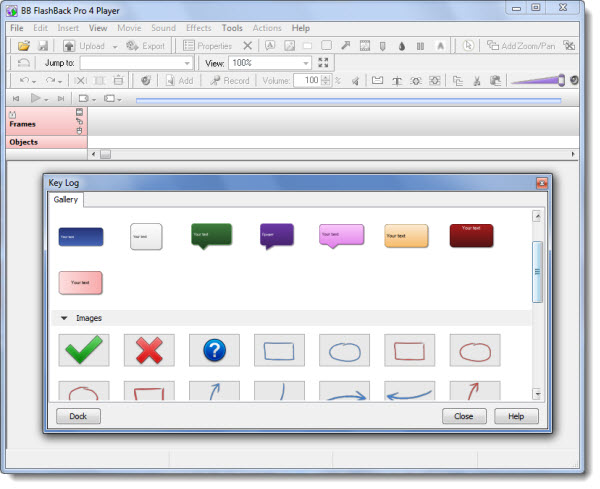
Task: Open the View zoom percentage dropdown
Action: click(305, 63)
